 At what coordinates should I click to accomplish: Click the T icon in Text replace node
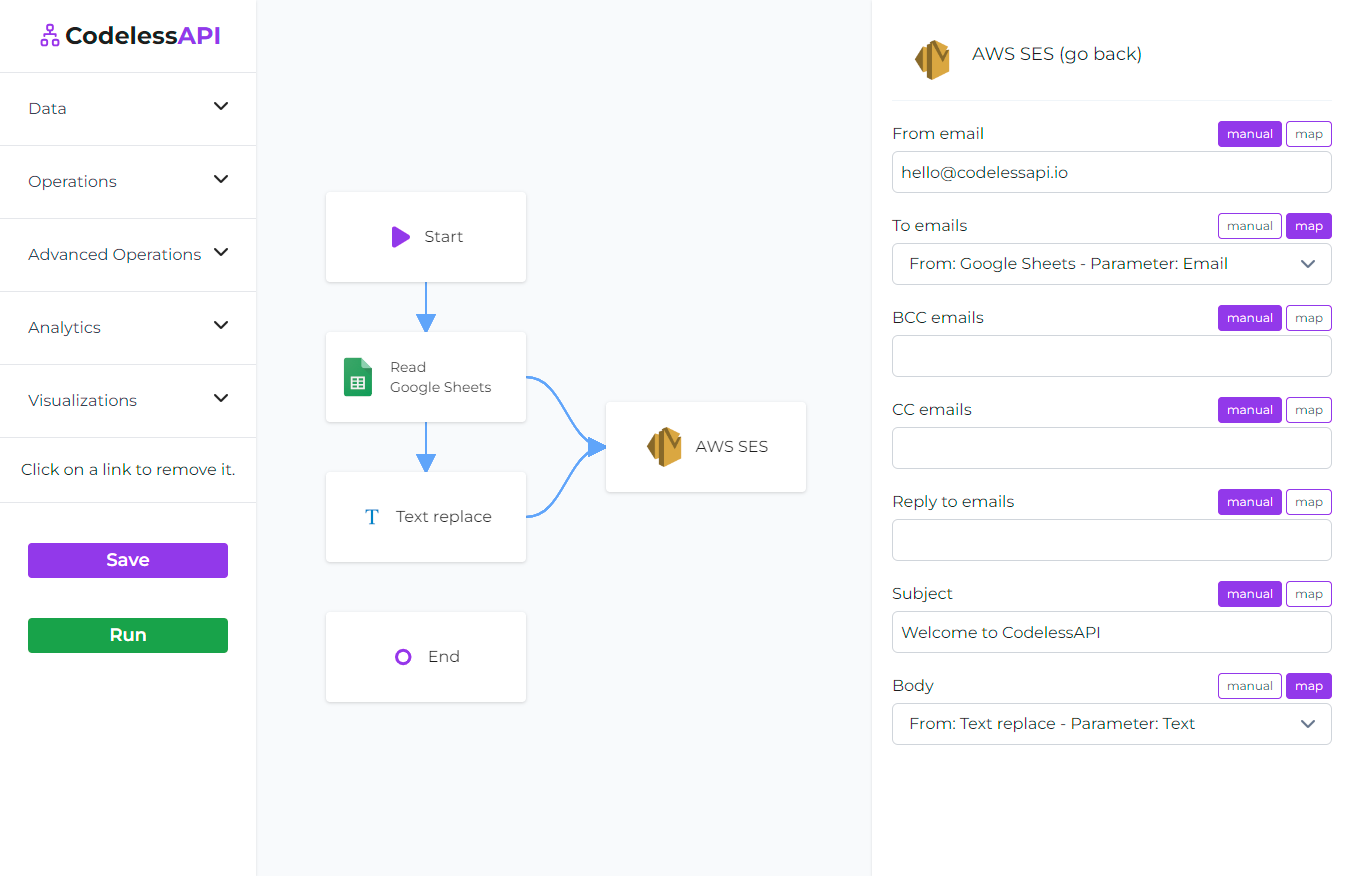point(372,517)
